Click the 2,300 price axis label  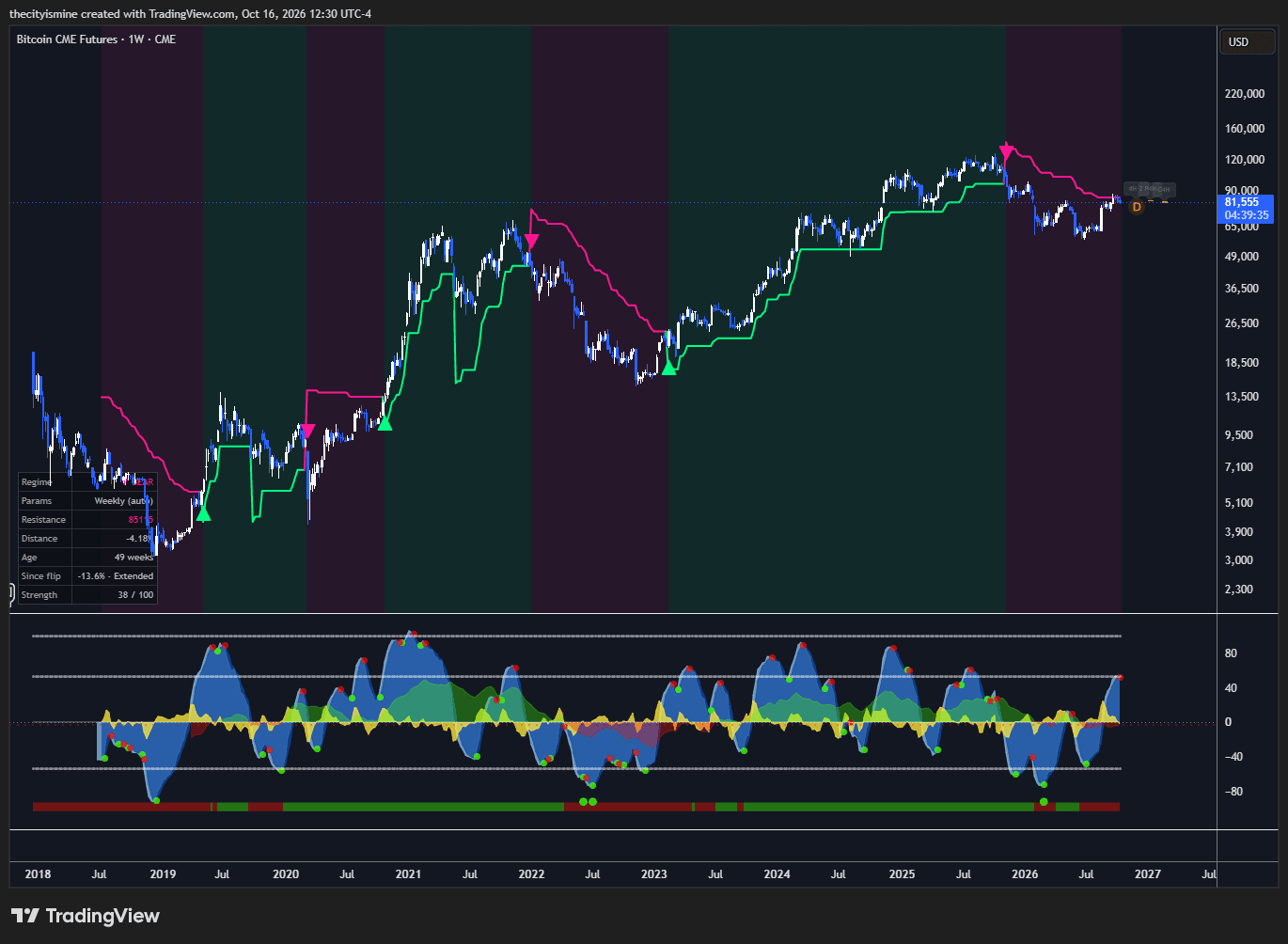coord(1239,590)
